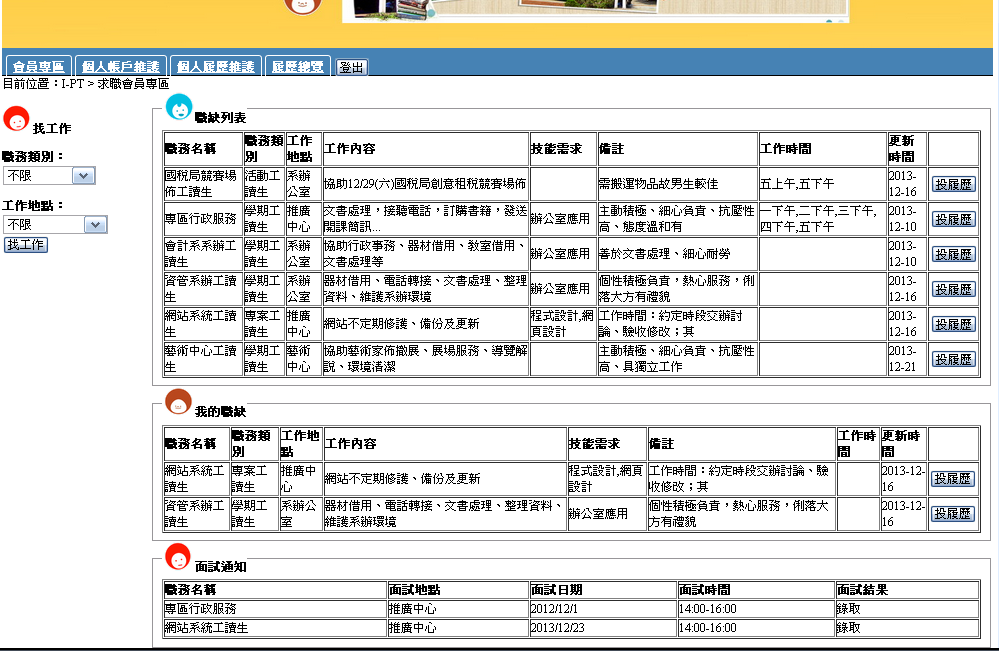
Task: Click the banner image at page top
Action: pos(596,11)
